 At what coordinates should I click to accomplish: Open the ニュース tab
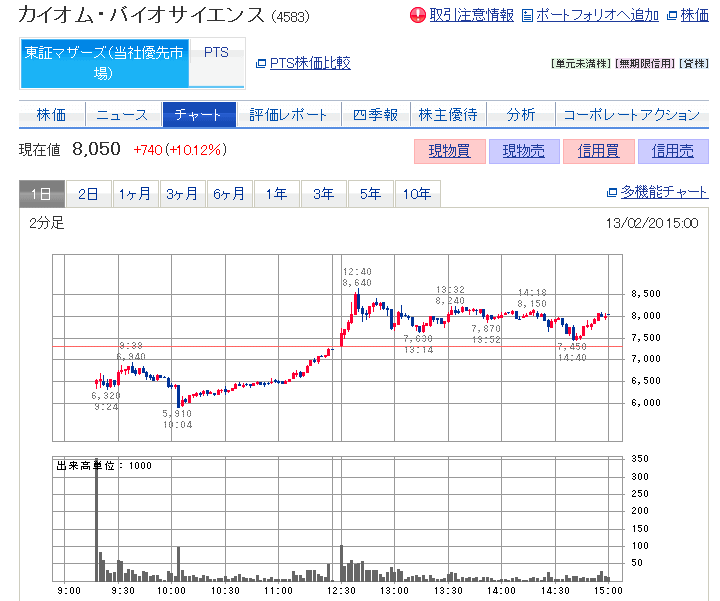tap(123, 115)
